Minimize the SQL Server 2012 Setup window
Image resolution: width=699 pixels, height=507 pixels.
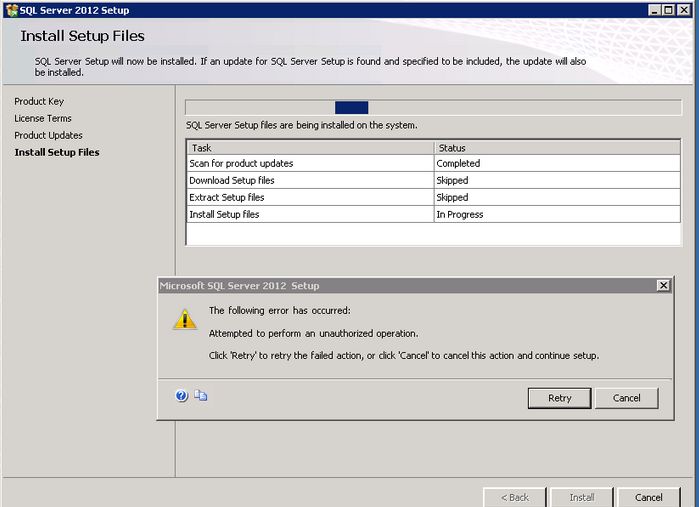(x=654, y=10)
